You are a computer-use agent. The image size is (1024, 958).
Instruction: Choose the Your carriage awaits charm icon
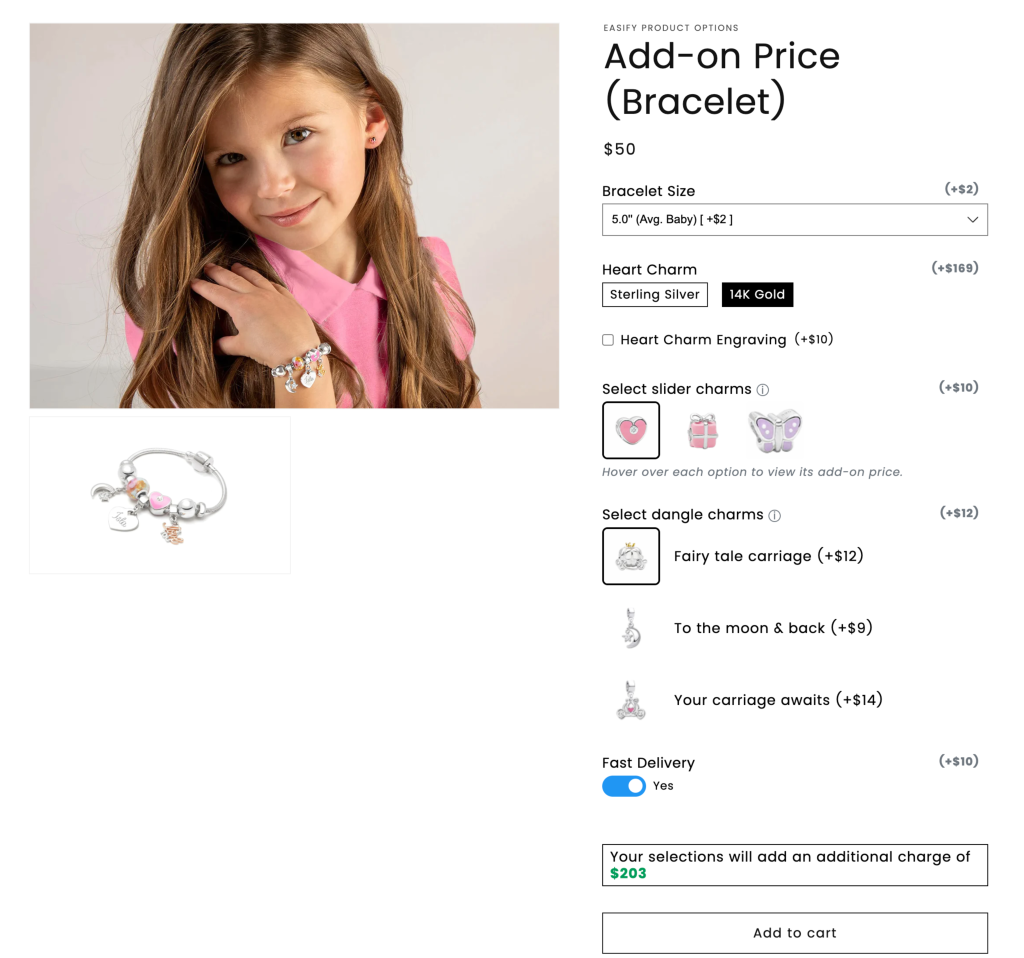630,699
